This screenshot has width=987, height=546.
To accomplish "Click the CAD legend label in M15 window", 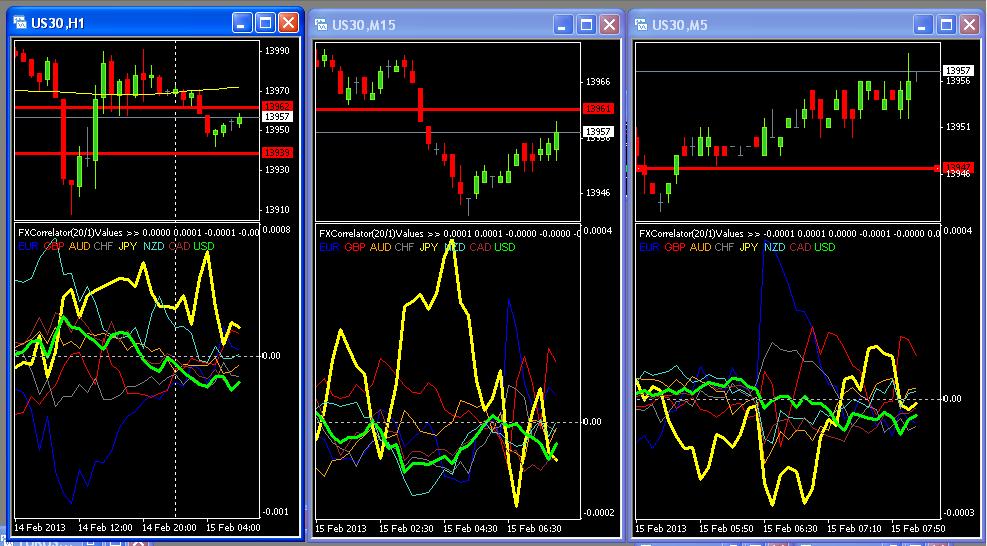I will (480, 247).
